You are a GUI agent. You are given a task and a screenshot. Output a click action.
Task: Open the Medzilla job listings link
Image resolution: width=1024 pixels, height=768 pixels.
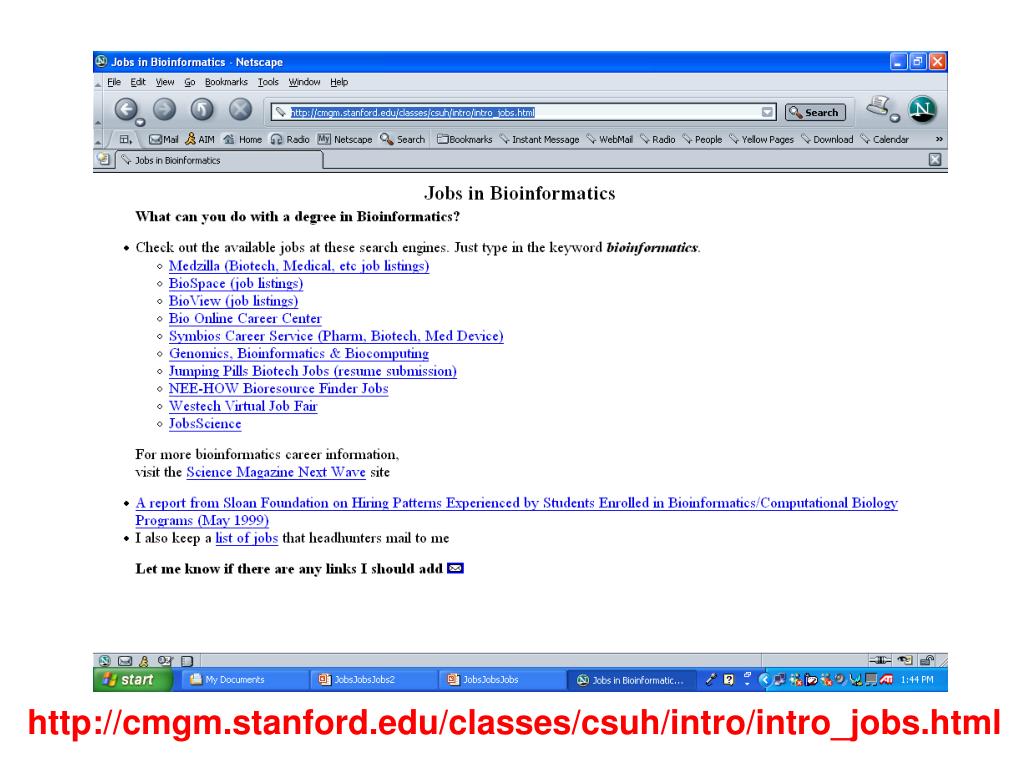point(299,266)
